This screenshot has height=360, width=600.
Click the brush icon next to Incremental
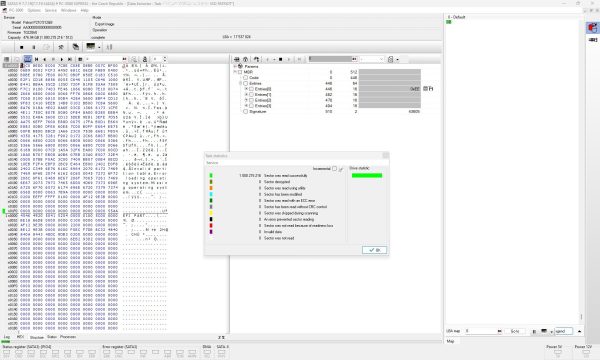click(341, 169)
